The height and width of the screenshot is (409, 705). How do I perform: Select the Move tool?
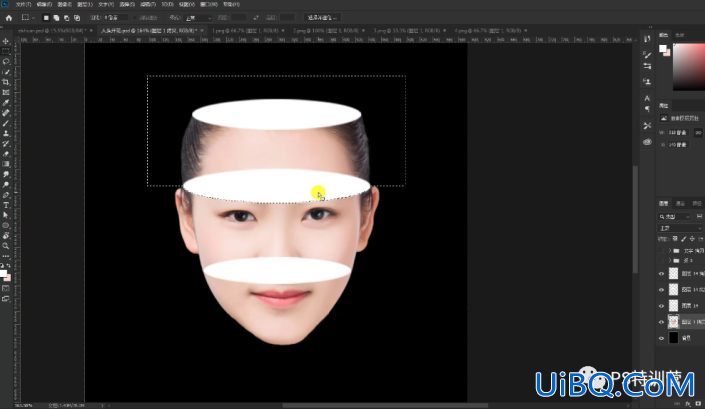click(x=6, y=41)
